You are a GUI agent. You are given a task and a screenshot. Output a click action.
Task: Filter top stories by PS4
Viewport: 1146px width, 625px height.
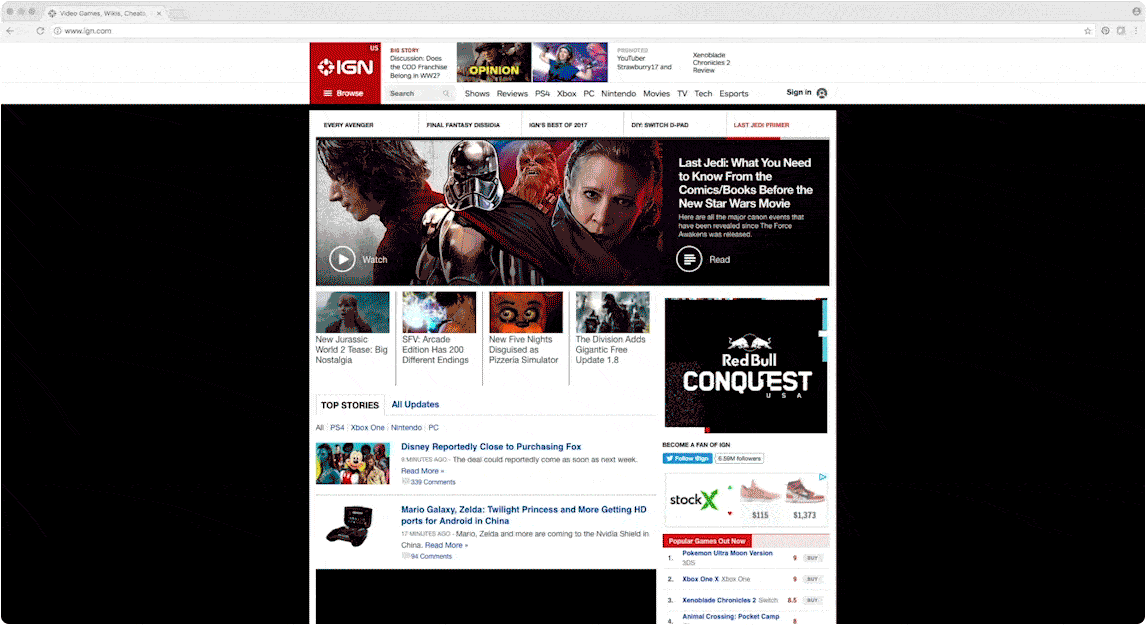coord(337,428)
